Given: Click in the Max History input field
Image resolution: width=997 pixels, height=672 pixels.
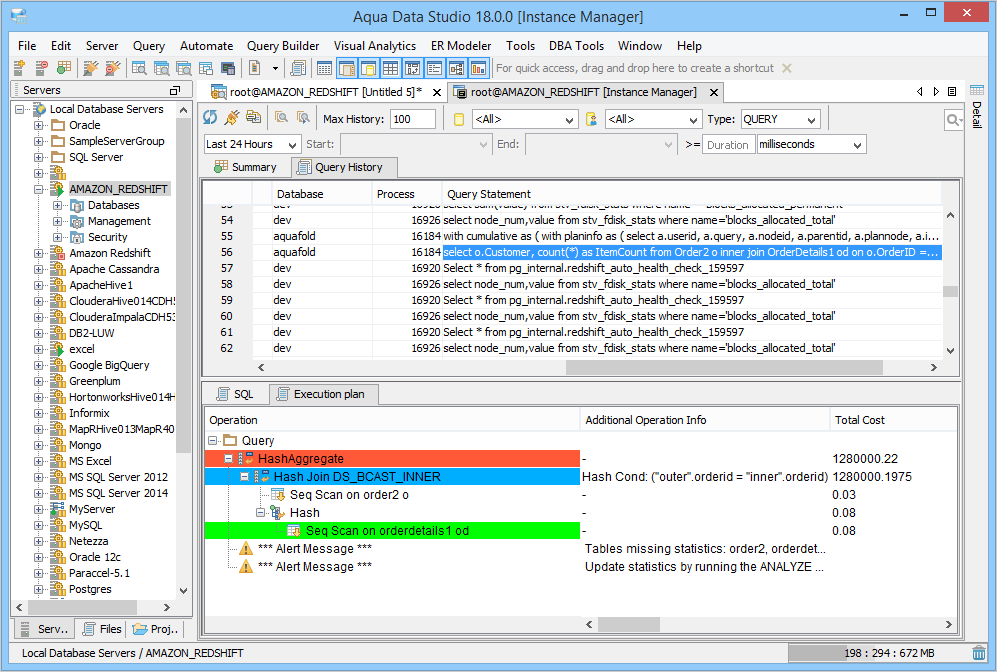Looking at the screenshot, I should pos(413,119).
